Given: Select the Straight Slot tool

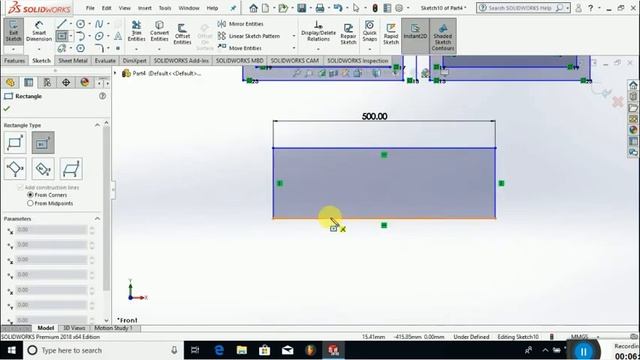Looking at the screenshot, I should [62, 48].
